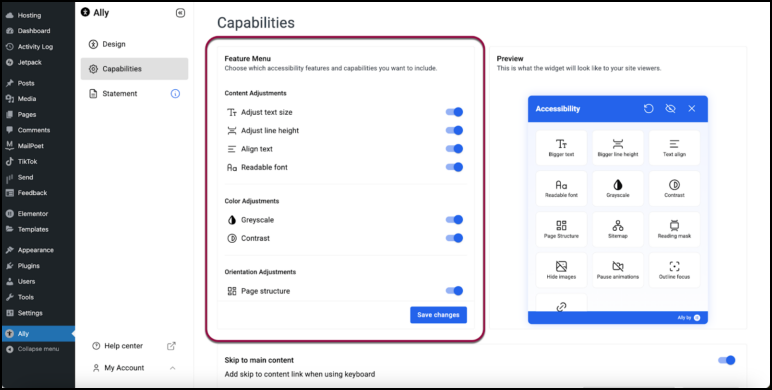Click the hide widget eye-slash icon
This screenshot has height=390, width=772.
click(x=670, y=108)
